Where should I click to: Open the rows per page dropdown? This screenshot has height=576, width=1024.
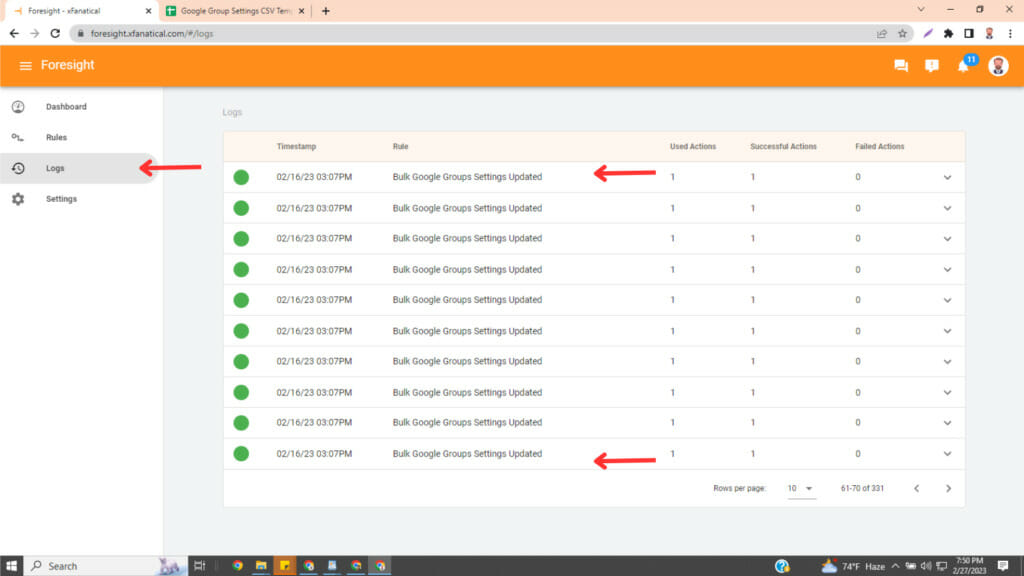click(x=800, y=487)
